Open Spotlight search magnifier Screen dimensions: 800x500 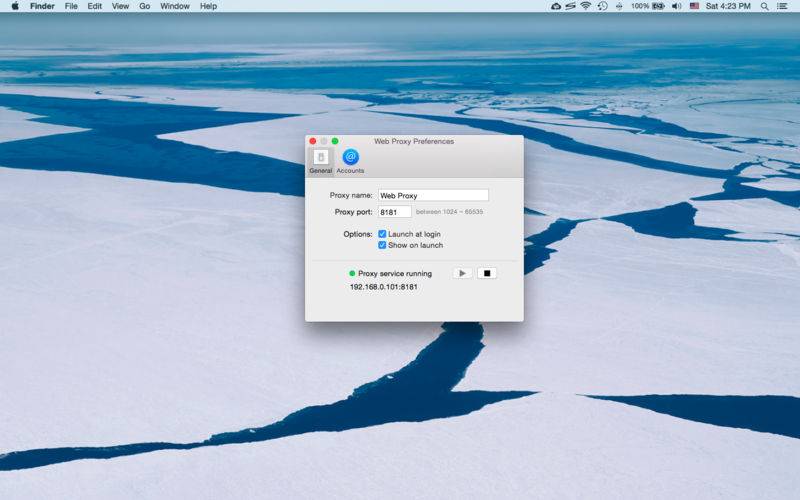point(765,6)
